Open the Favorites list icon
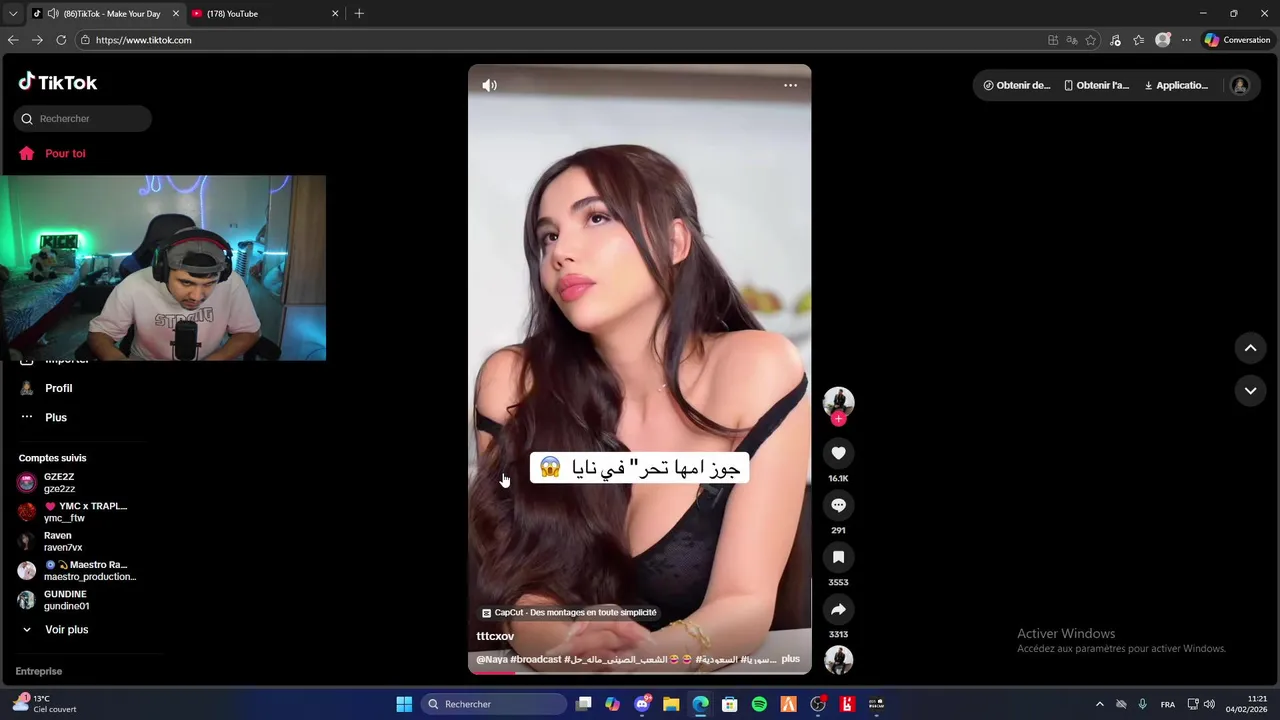The image size is (1280, 720). point(1138,40)
